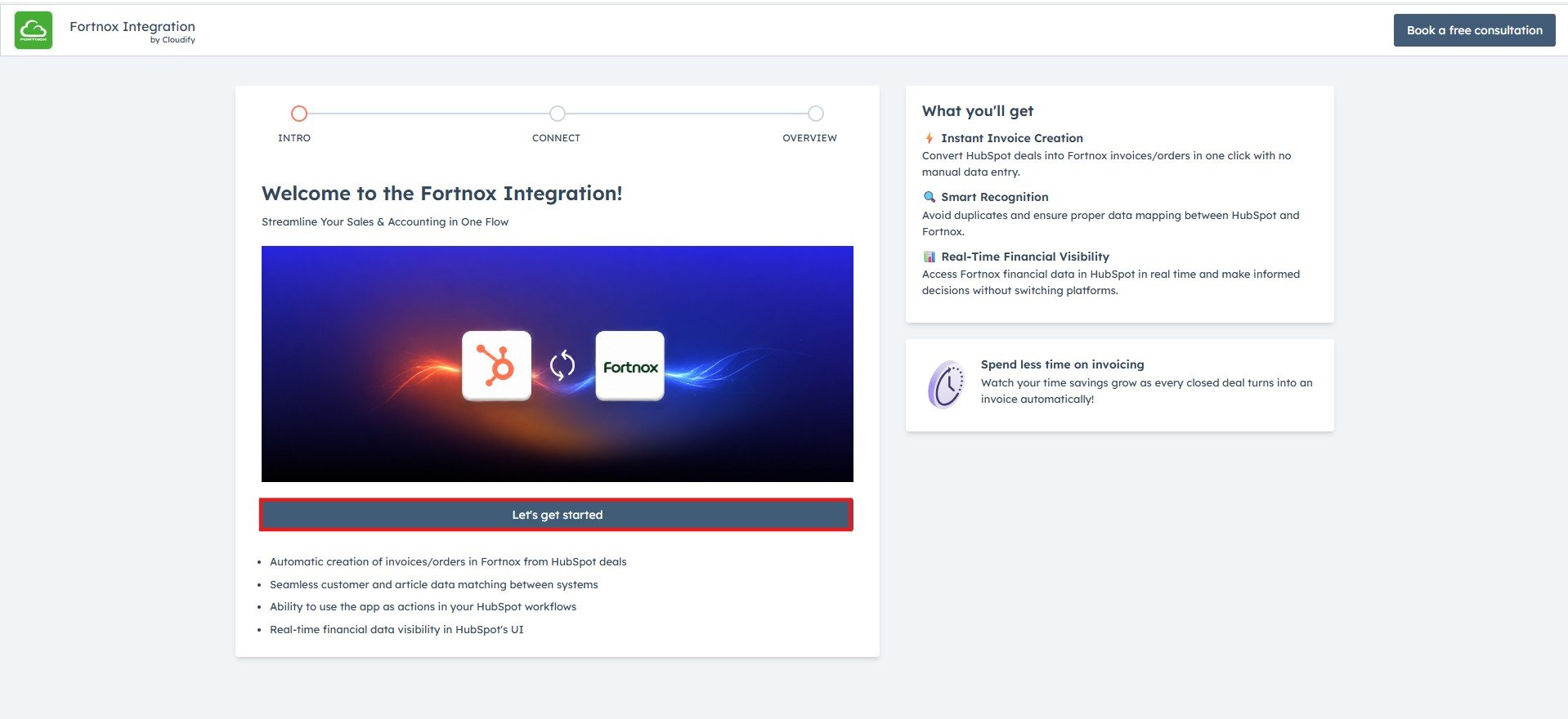
Task: Click the 'by Cloudify' text
Action: tap(172, 40)
